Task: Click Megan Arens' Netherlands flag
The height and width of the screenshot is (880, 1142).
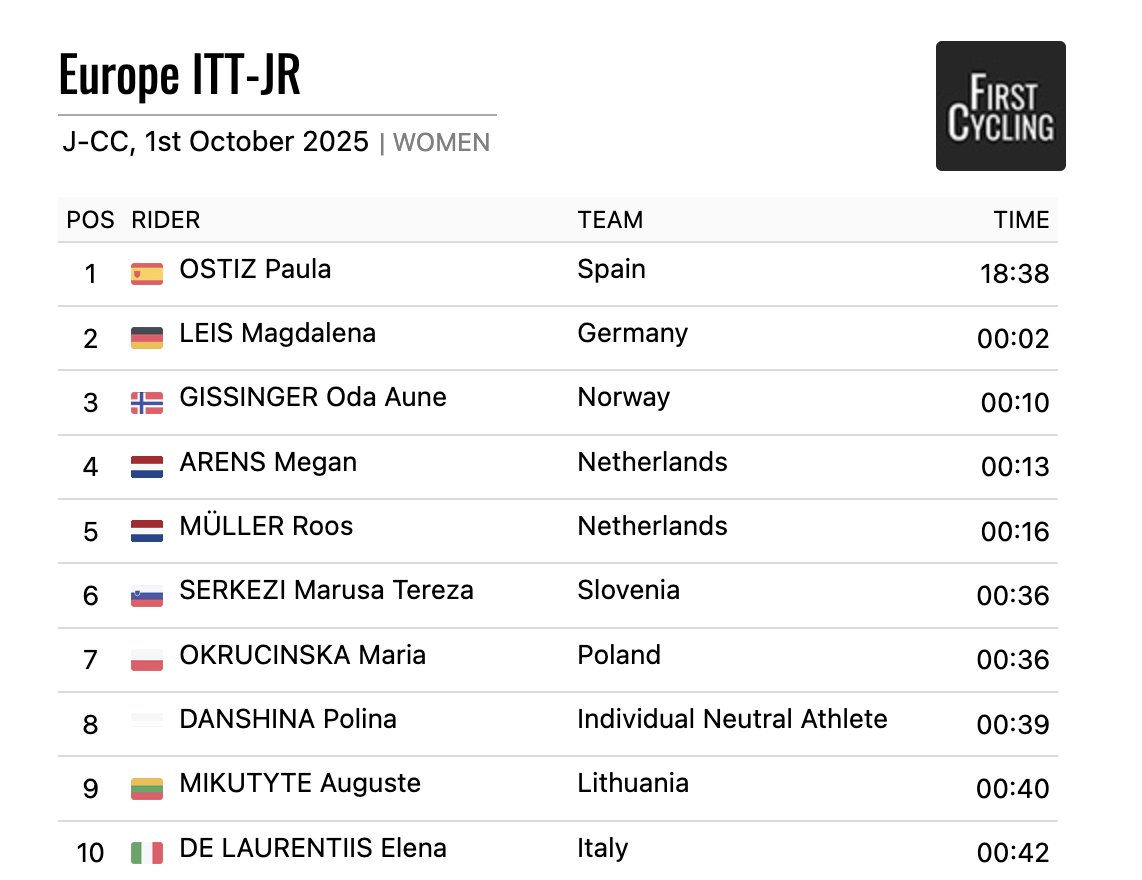Action: (x=147, y=467)
